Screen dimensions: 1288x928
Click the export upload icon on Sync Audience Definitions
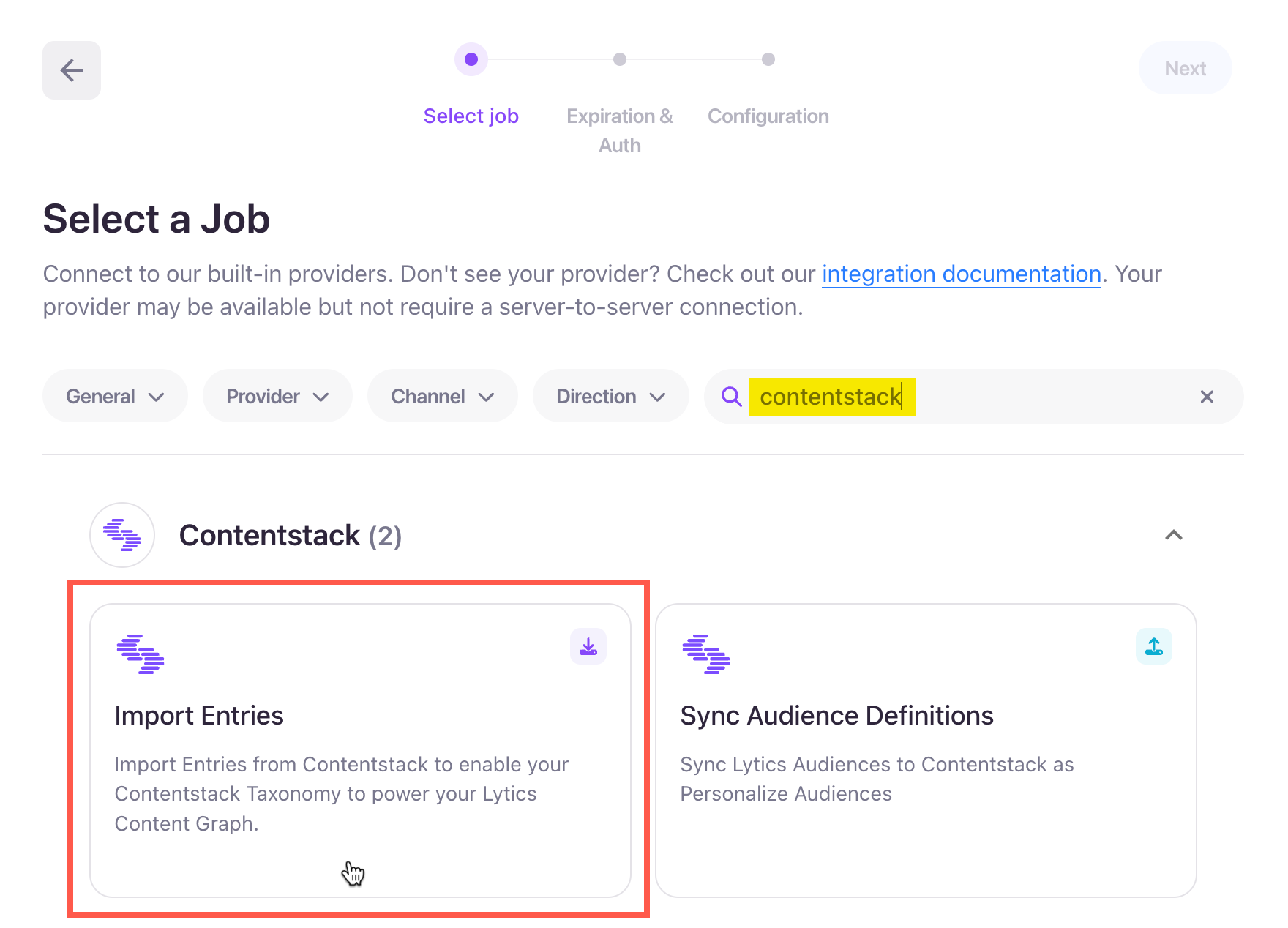(1154, 646)
